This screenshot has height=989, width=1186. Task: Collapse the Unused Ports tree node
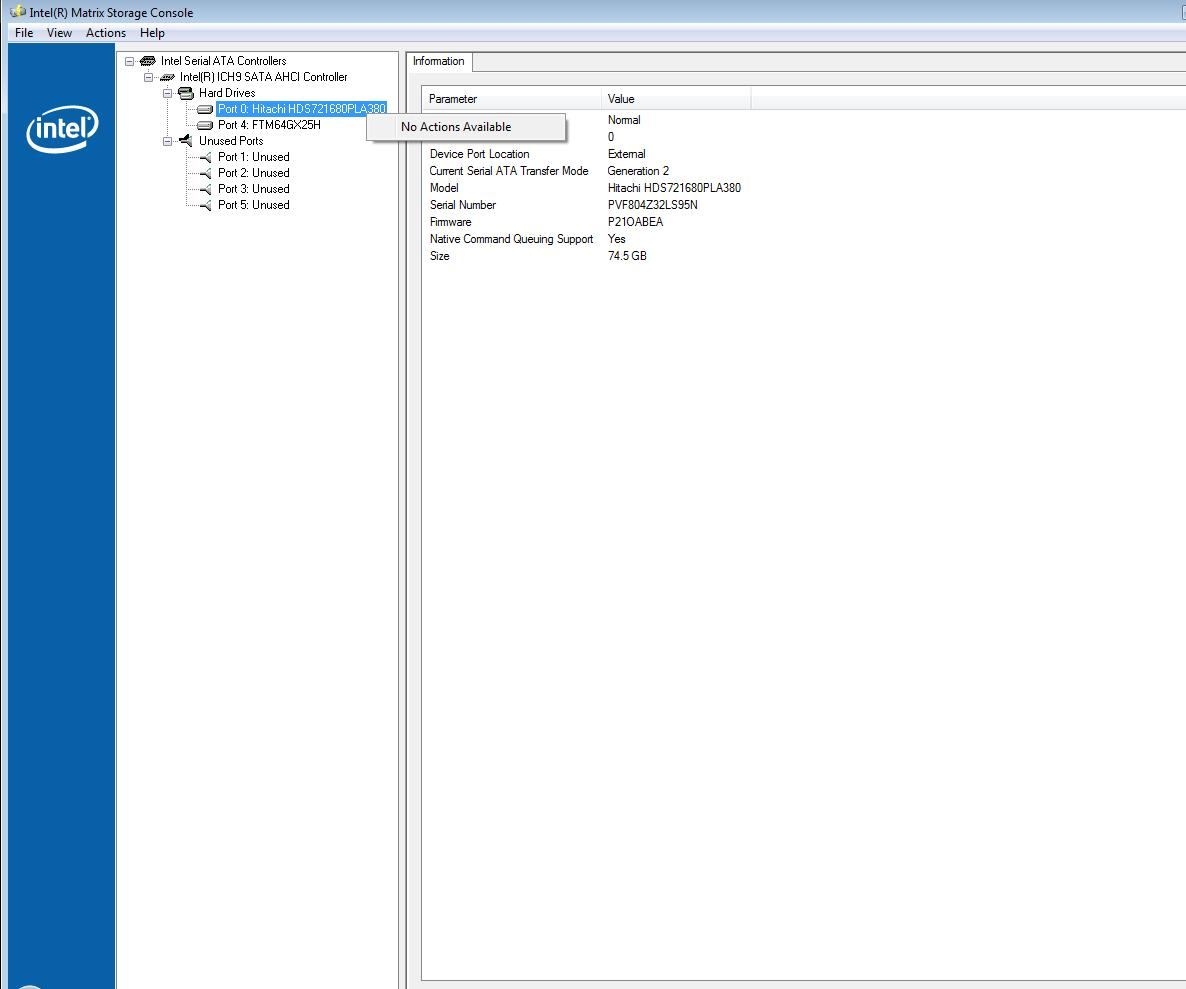167,141
